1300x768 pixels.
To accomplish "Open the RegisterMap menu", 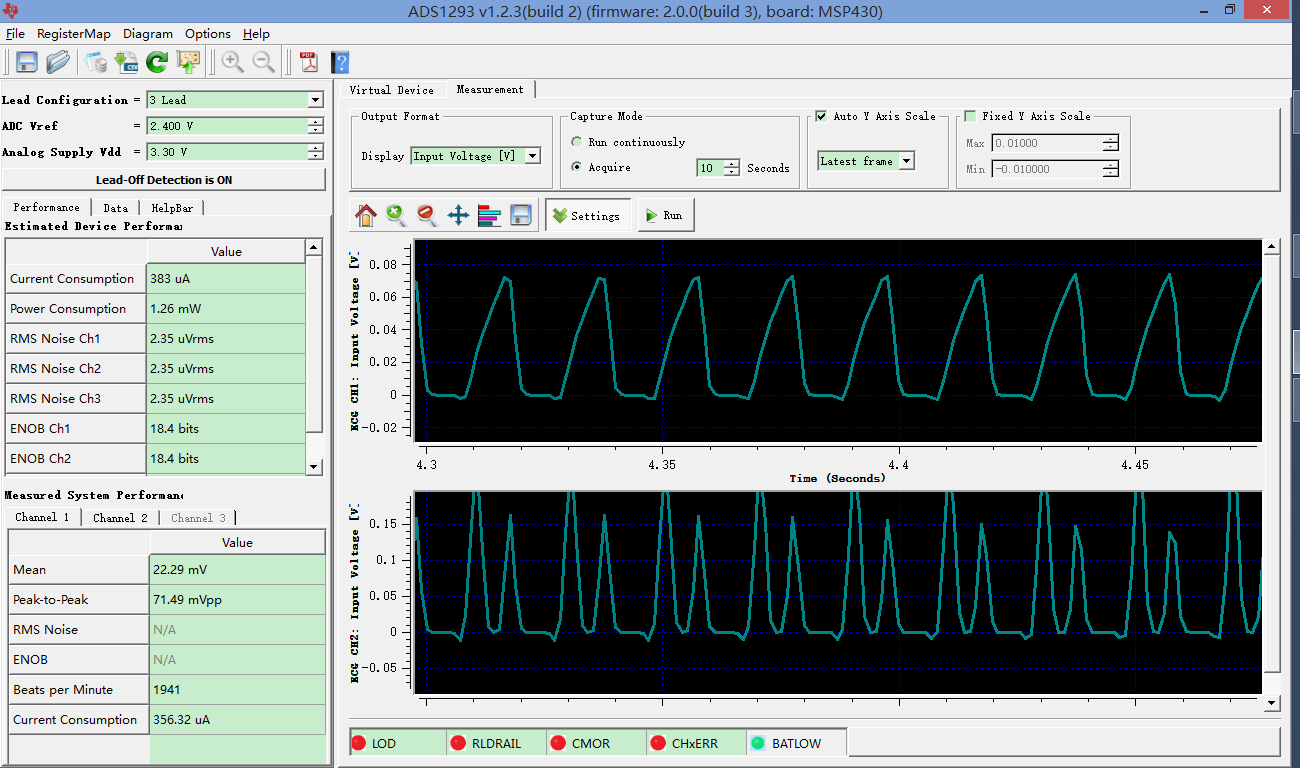I will click(74, 33).
